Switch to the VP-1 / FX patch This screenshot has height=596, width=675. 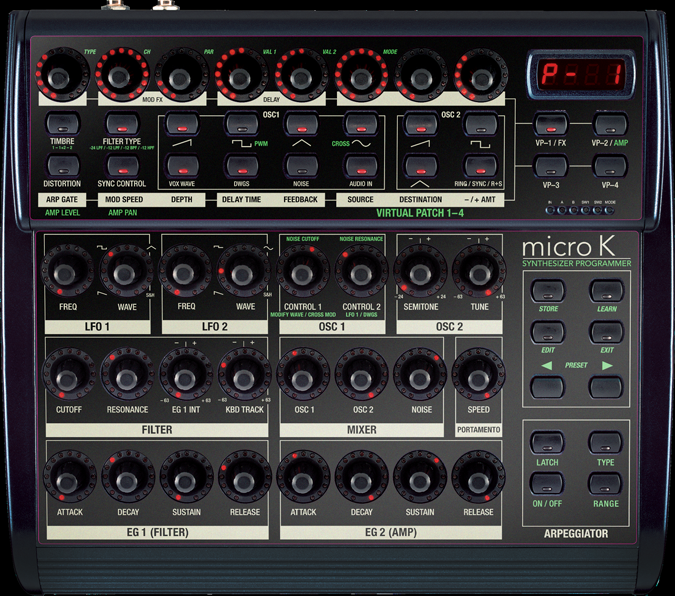click(x=549, y=125)
